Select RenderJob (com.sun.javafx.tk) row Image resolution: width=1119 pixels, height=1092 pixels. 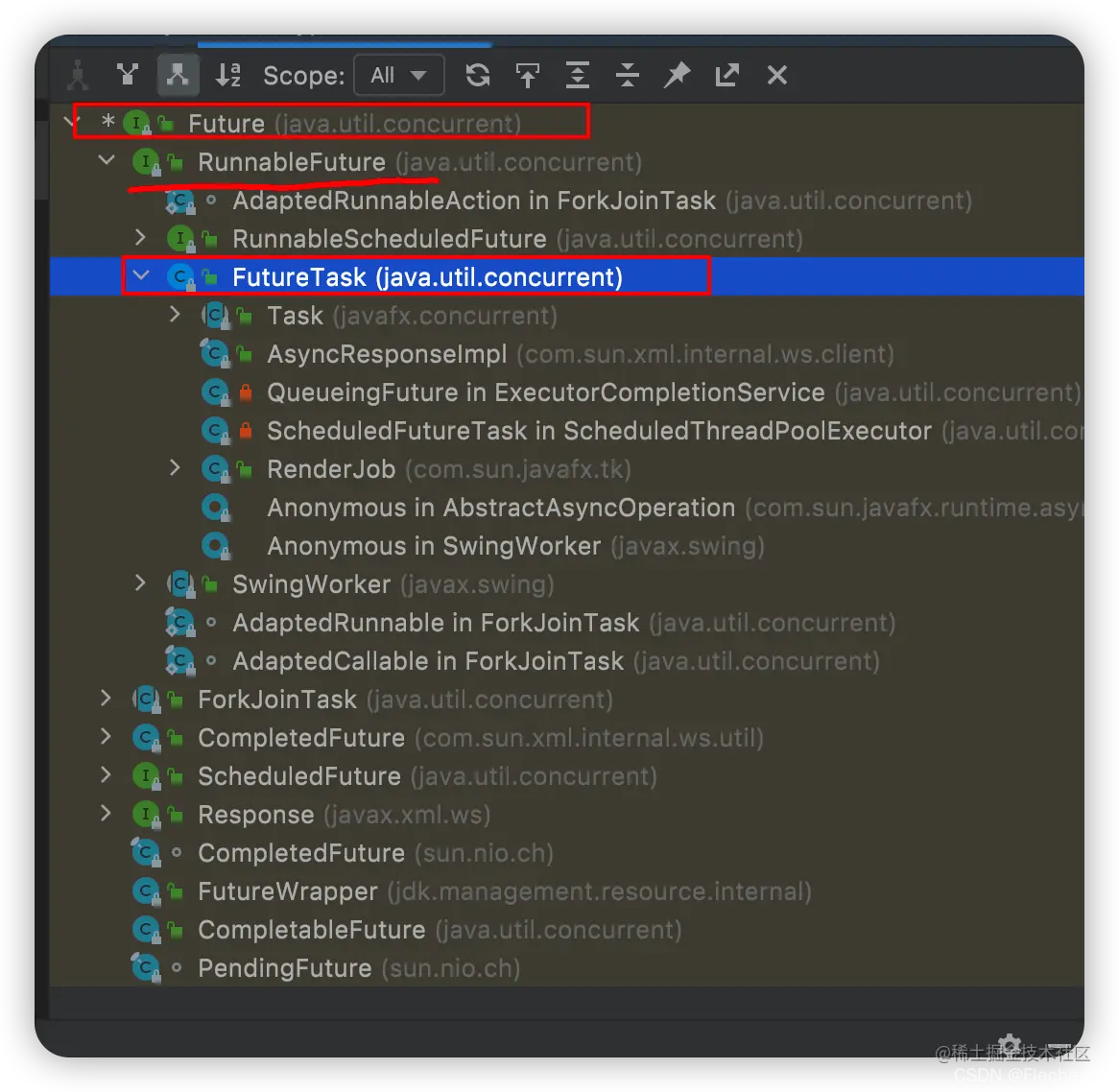point(566,469)
